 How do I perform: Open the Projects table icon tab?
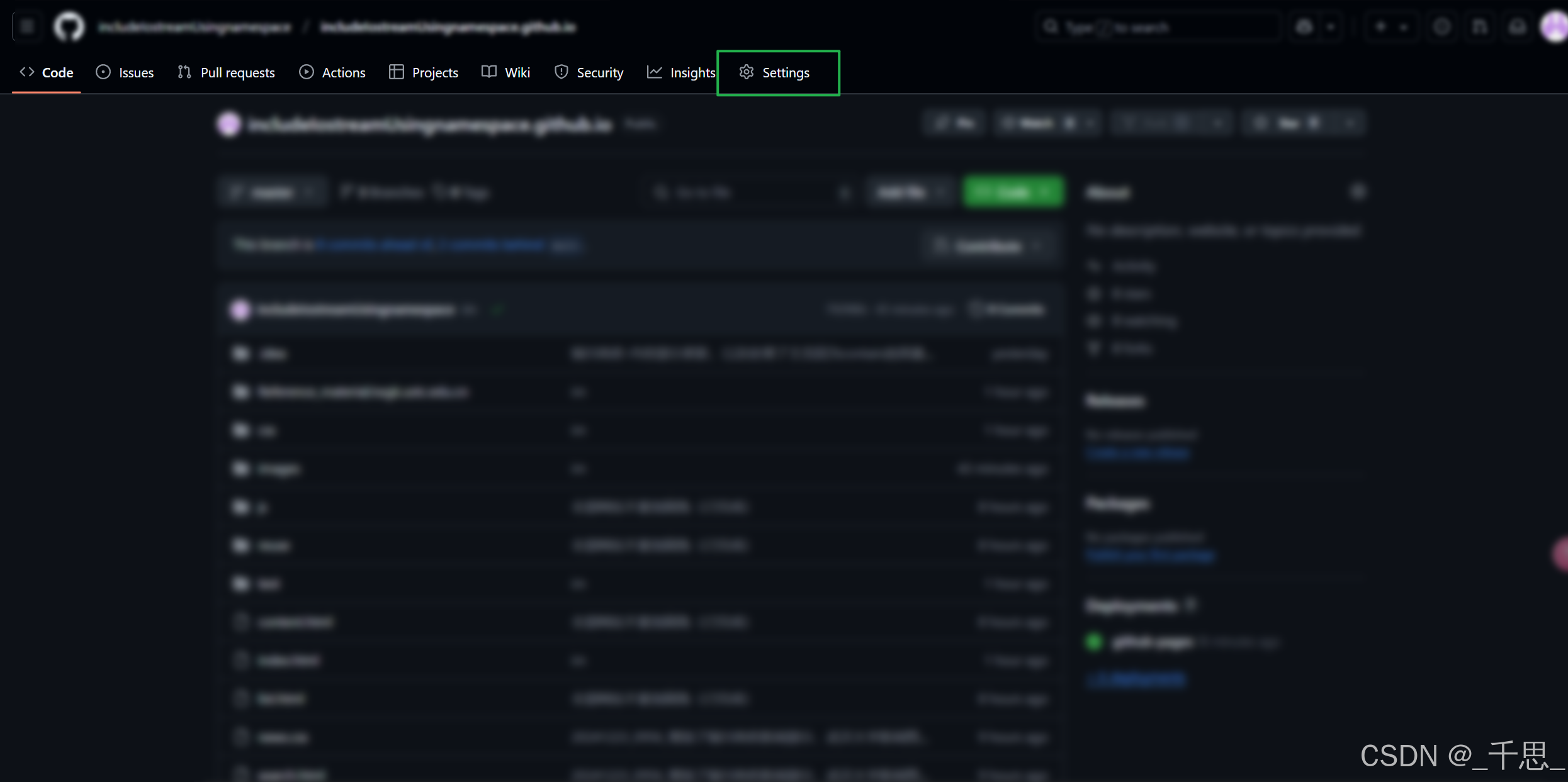pos(396,72)
